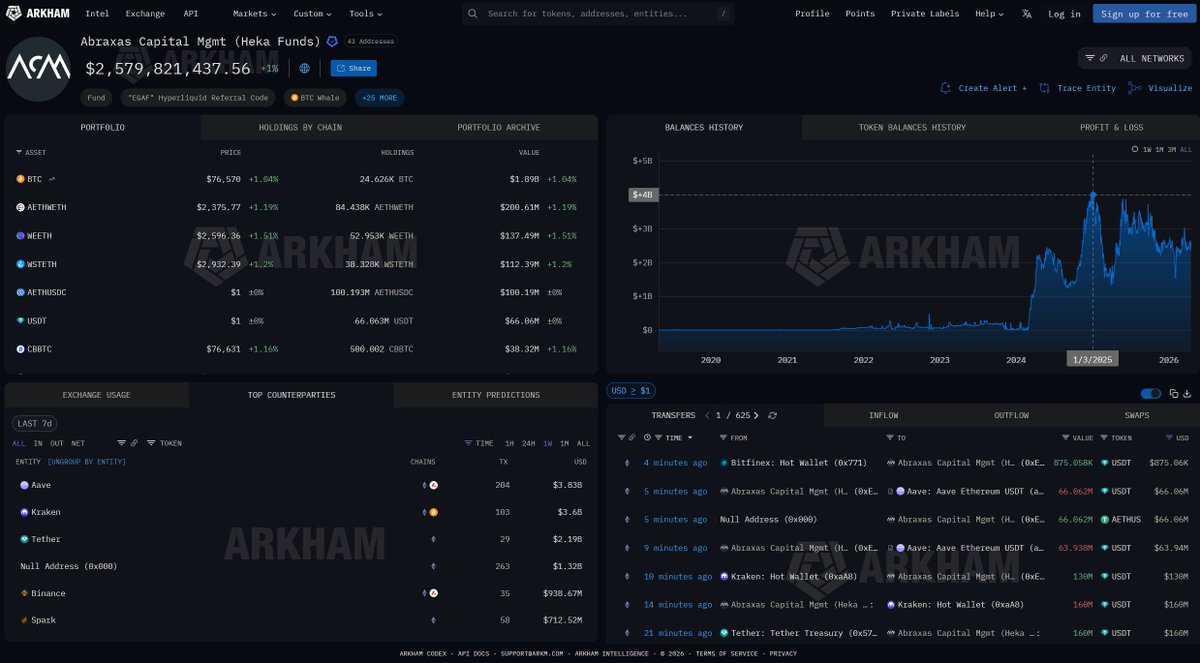Open the Markets dropdown menu
Screen dimensions: 1200x663
point(254,14)
